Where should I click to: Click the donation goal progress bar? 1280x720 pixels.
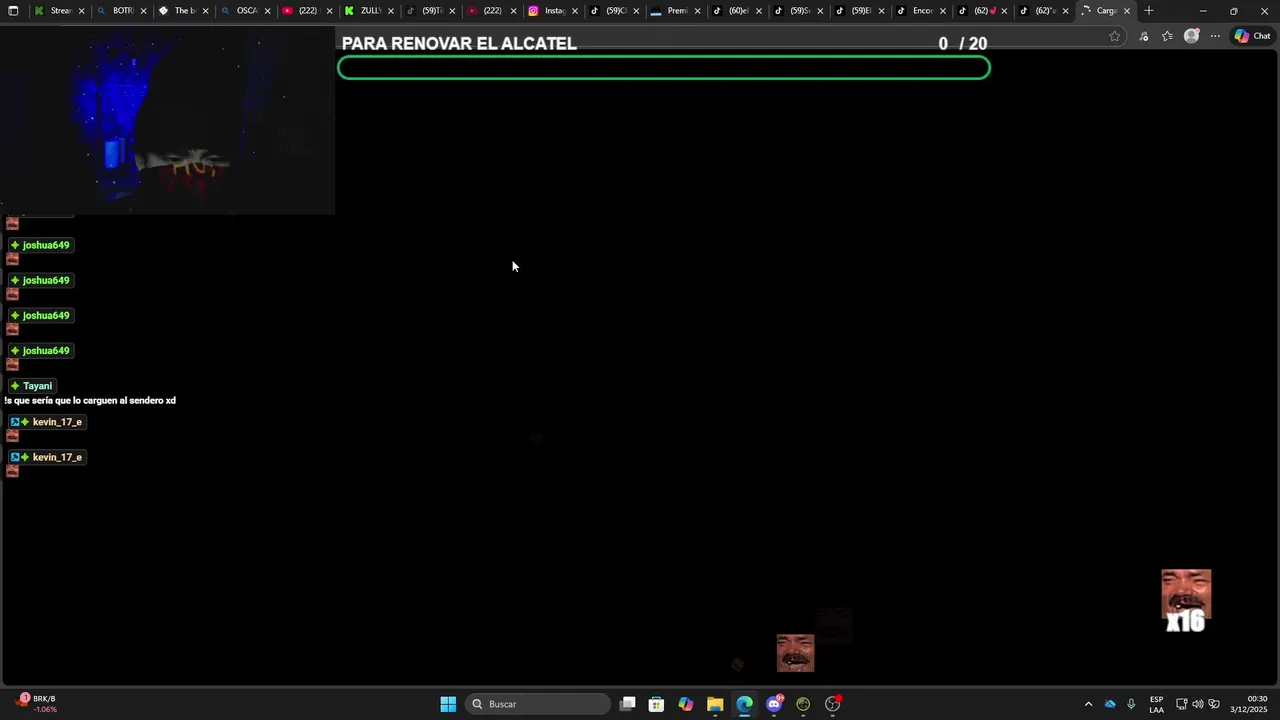[x=664, y=67]
